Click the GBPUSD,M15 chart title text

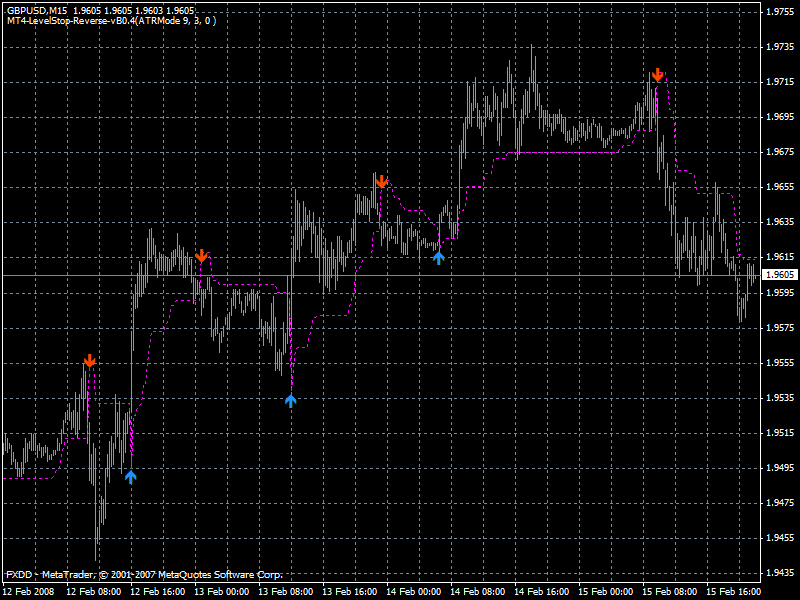(x=37, y=11)
